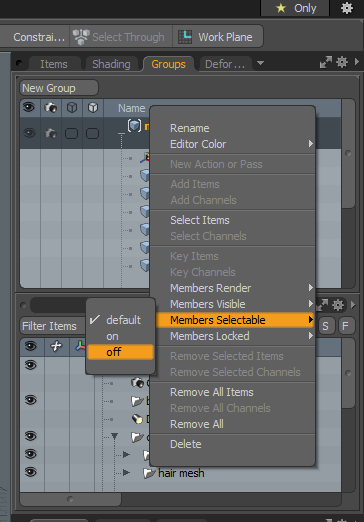Image resolution: width=364 pixels, height=522 pixels.
Task: Open the Deformers tab
Action: (225, 64)
